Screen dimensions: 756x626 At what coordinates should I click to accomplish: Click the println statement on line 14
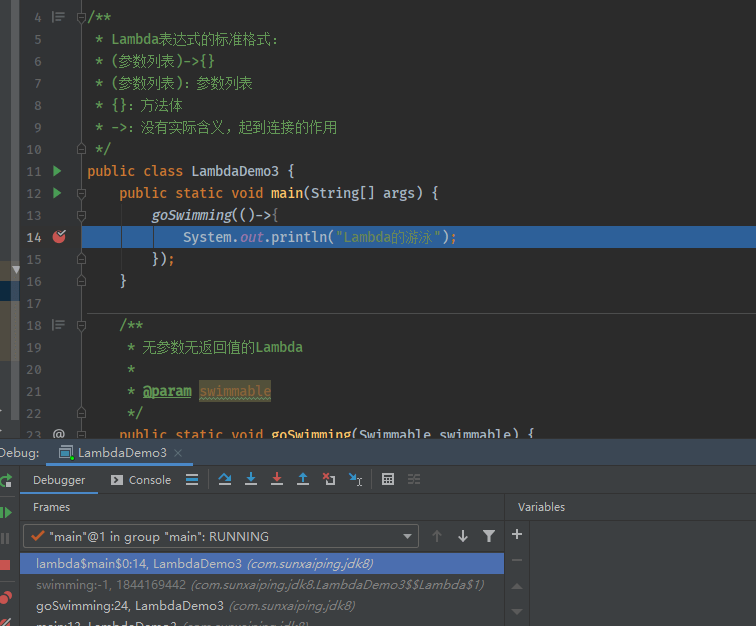pos(320,237)
